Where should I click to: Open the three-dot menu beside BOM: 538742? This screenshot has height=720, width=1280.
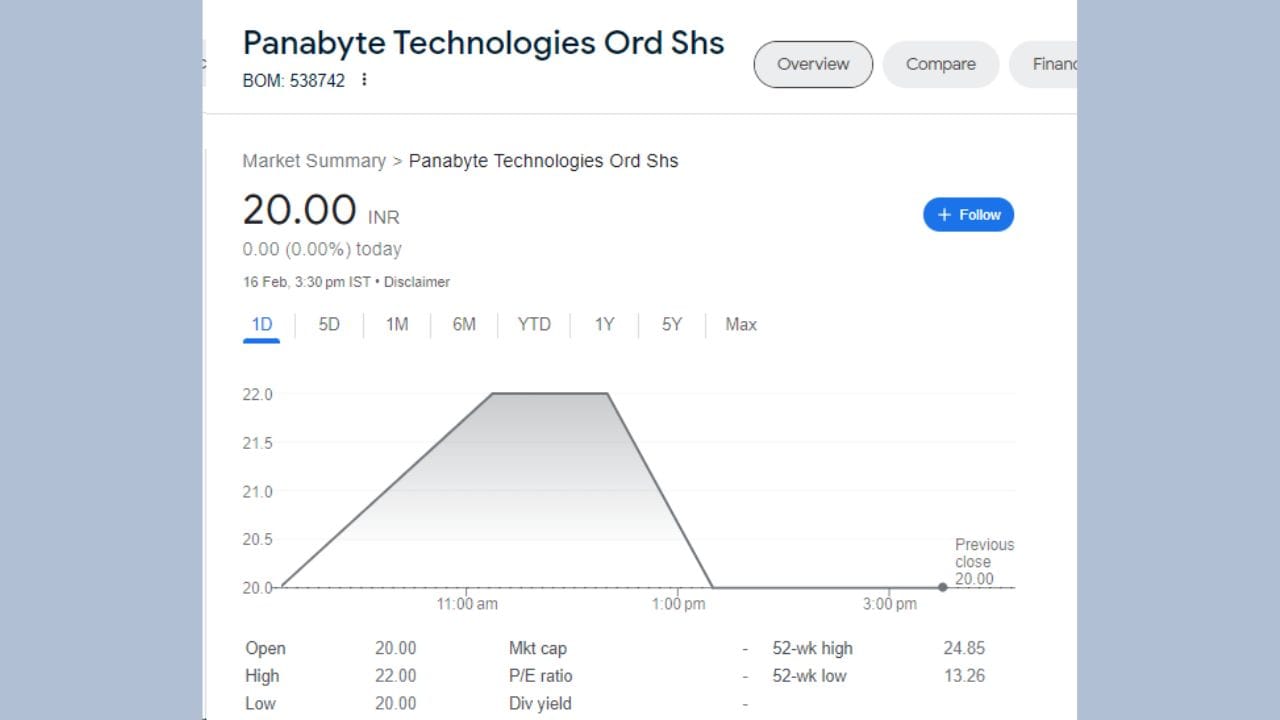(364, 79)
